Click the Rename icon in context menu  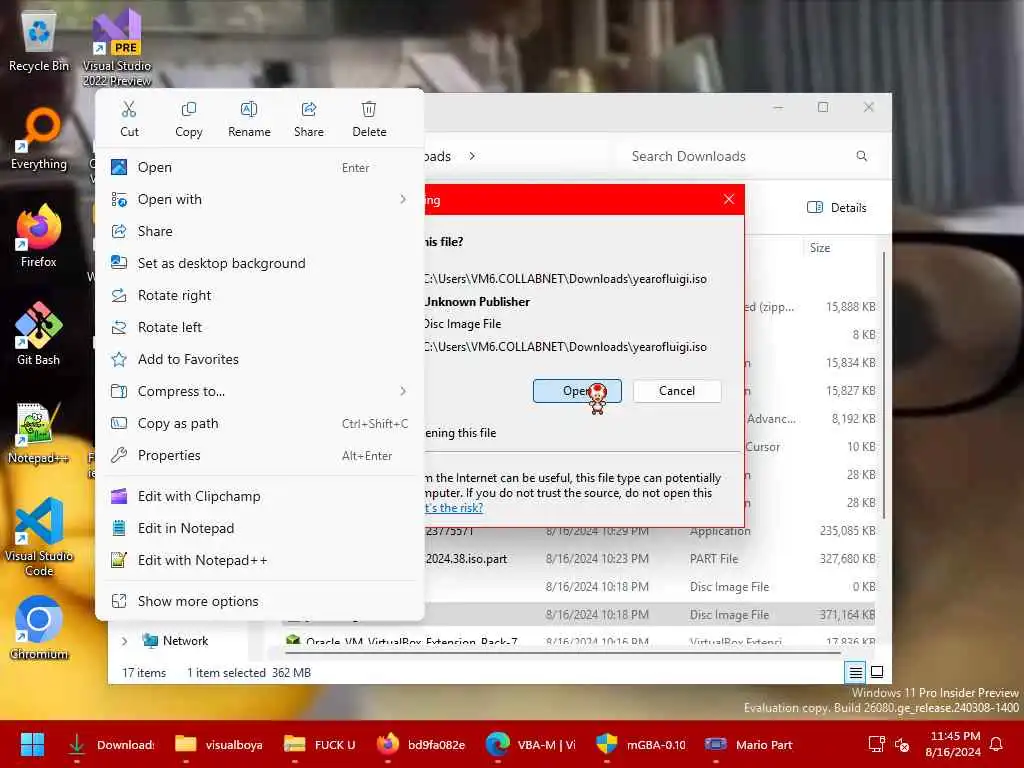pyautogui.click(x=249, y=119)
